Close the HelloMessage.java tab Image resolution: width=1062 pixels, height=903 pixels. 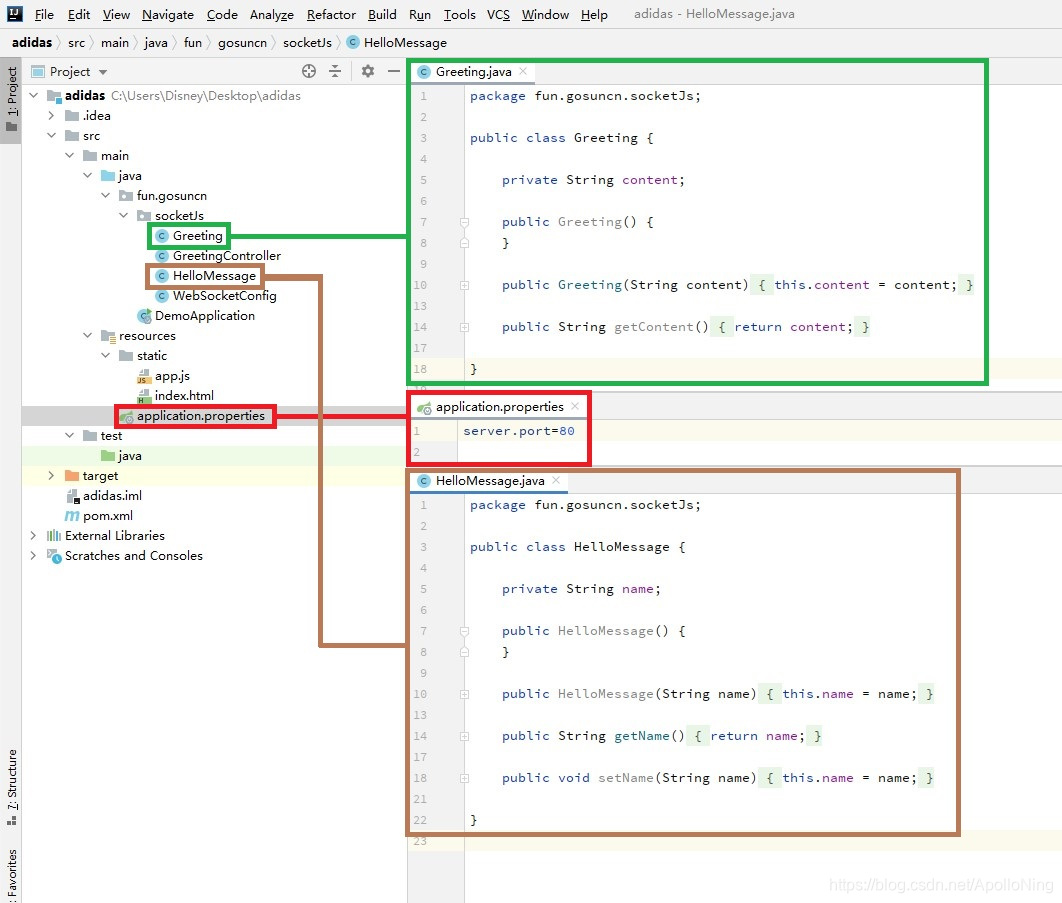click(x=556, y=480)
